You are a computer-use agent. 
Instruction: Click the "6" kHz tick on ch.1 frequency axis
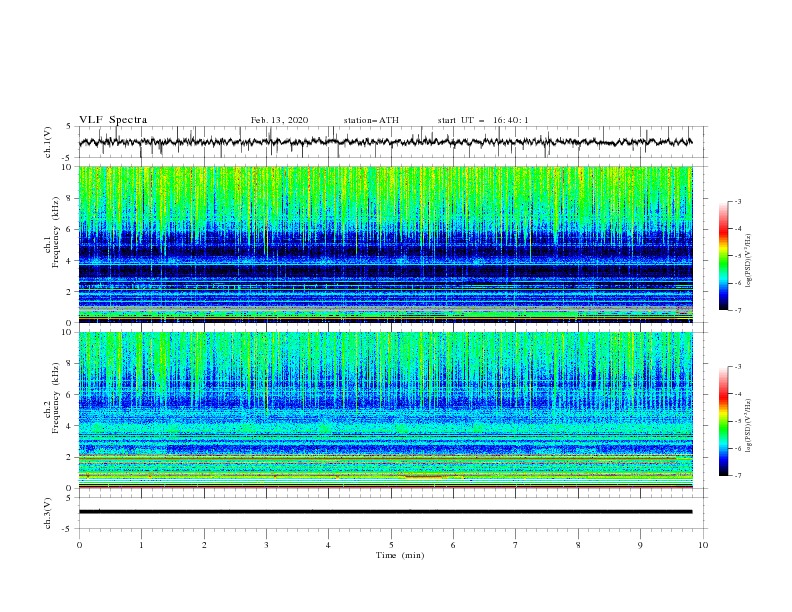click(x=69, y=229)
